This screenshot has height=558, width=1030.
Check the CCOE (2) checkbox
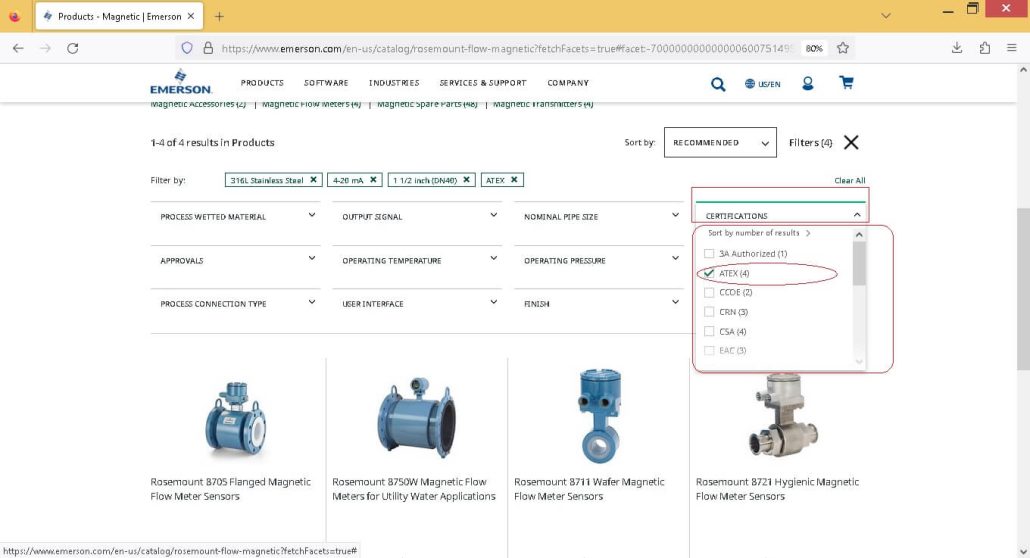(709, 292)
